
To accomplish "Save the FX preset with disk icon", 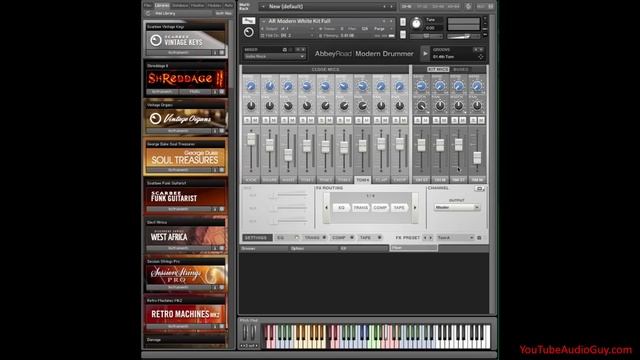I will (x=479, y=238).
